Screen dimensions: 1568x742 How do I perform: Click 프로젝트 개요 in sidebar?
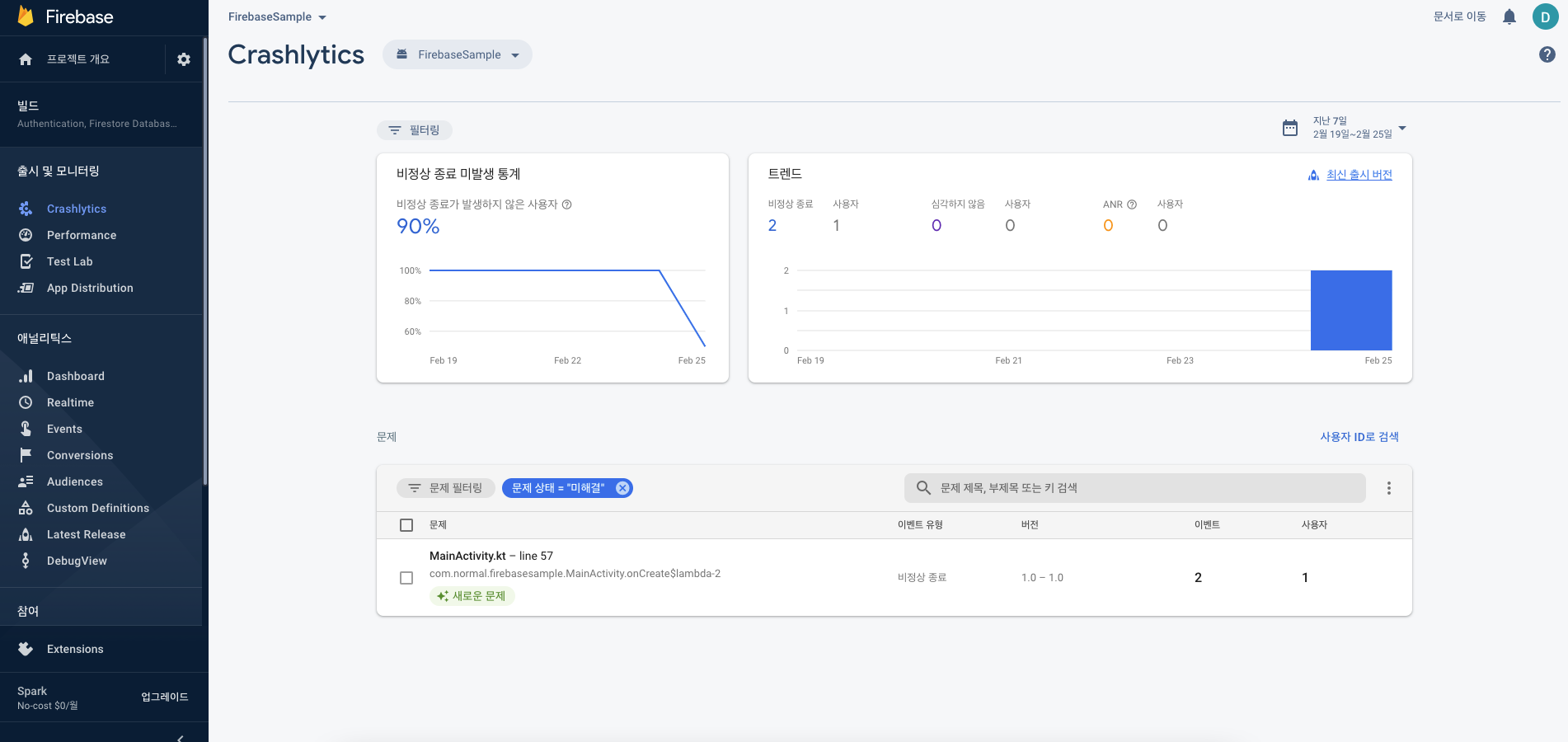[78, 59]
